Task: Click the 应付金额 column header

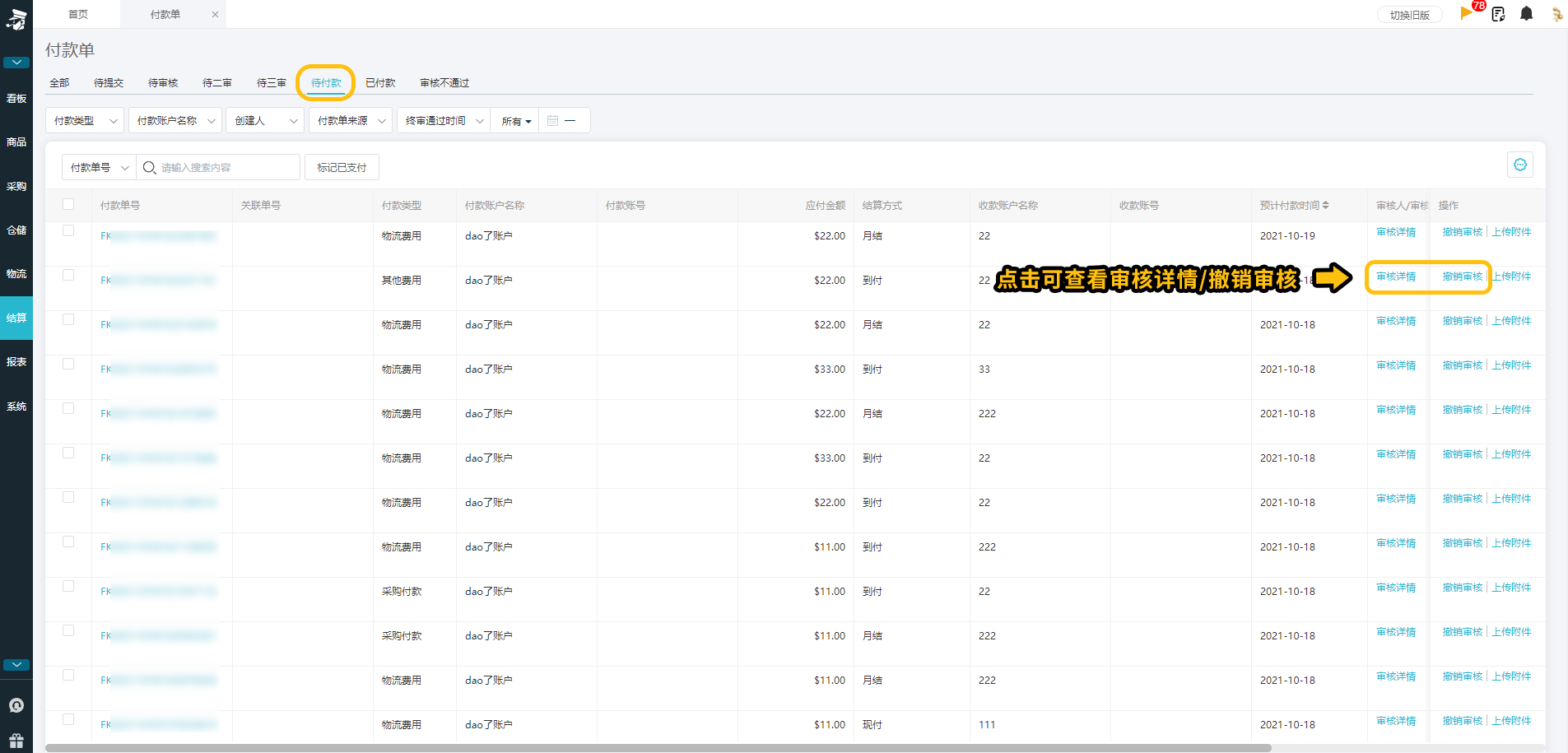Action: (825, 205)
